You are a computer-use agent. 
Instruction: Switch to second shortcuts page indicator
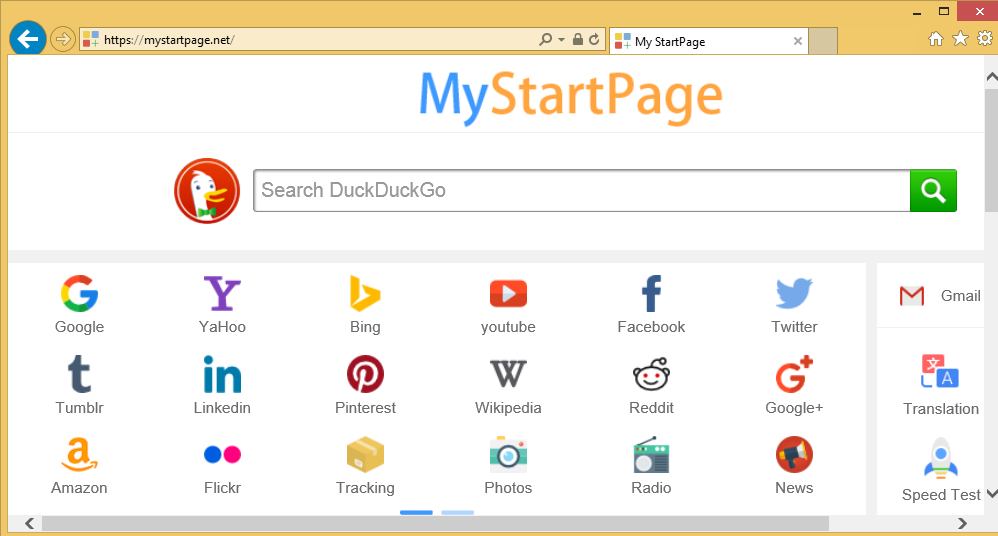click(x=457, y=512)
